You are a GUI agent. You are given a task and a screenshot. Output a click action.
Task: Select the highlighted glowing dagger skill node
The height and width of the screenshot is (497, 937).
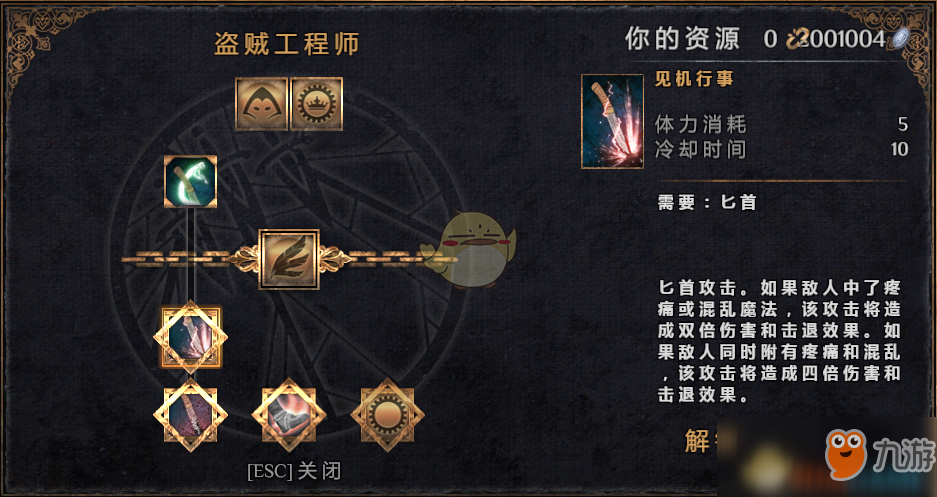tap(191, 338)
